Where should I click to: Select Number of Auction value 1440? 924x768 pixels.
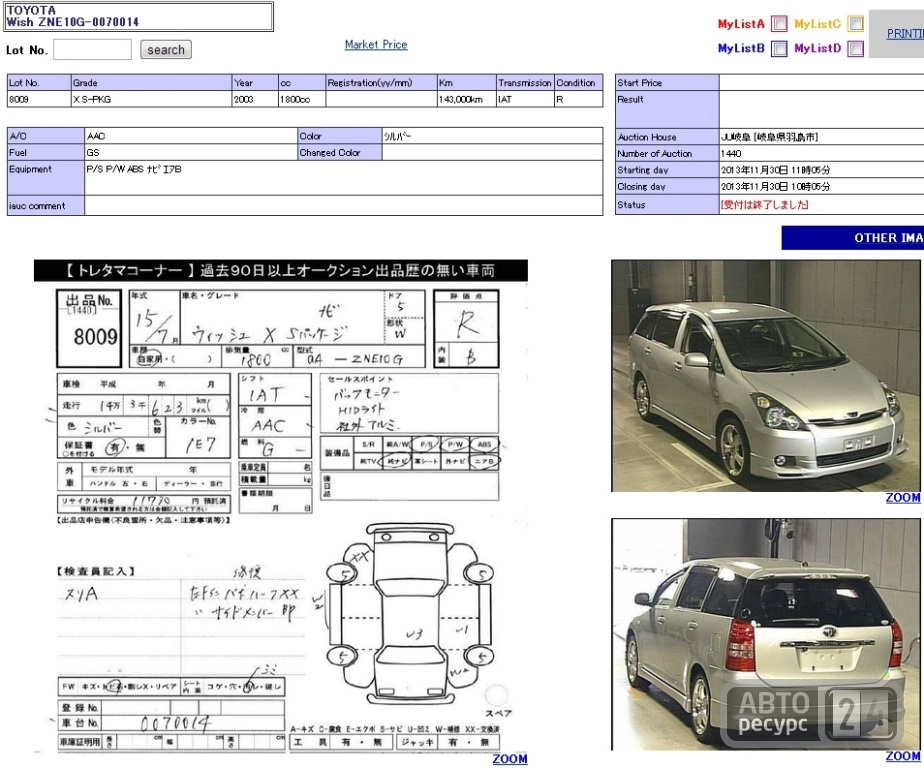[x=731, y=153]
